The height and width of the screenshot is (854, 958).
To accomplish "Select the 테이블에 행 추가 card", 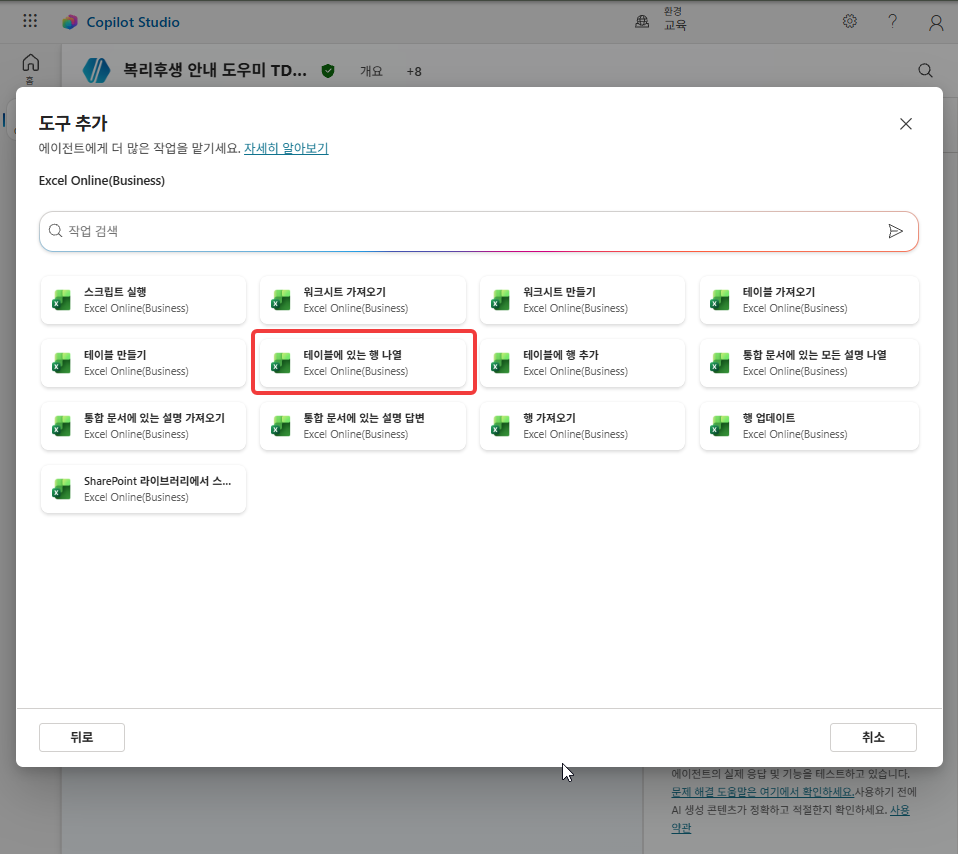I will pyautogui.click(x=582, y=363).
